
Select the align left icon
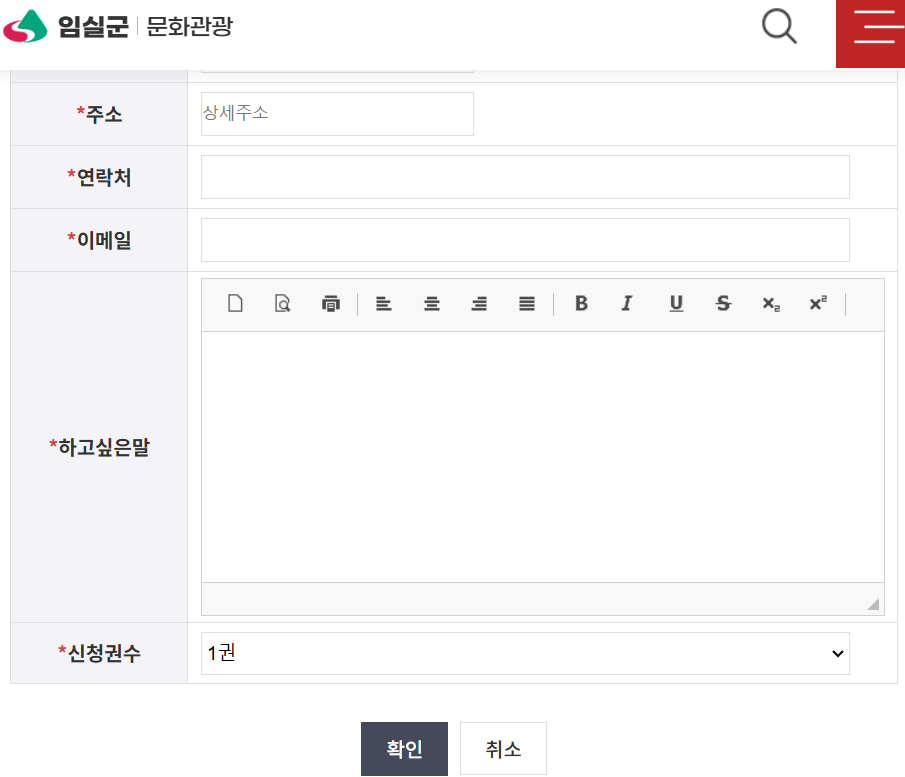click(384, 304)
